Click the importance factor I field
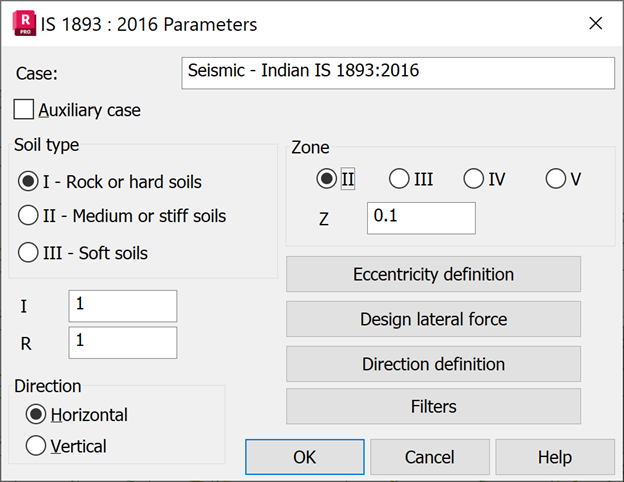 (122, 306)
